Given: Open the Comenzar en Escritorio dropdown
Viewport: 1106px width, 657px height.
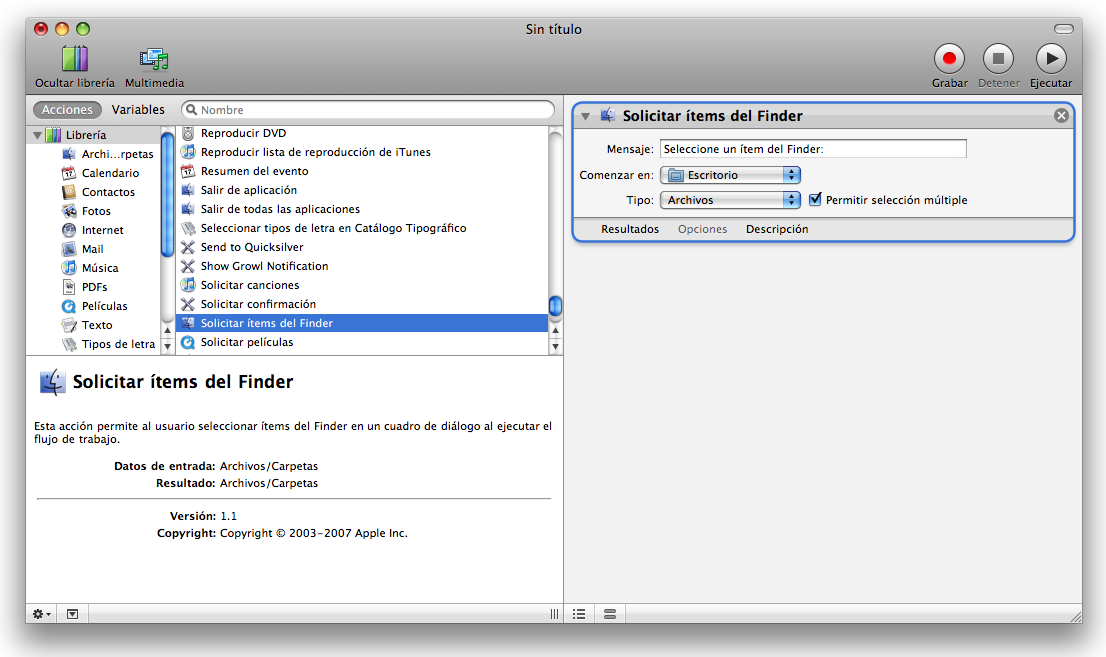Looking at the screenshot, I should 730,175.
